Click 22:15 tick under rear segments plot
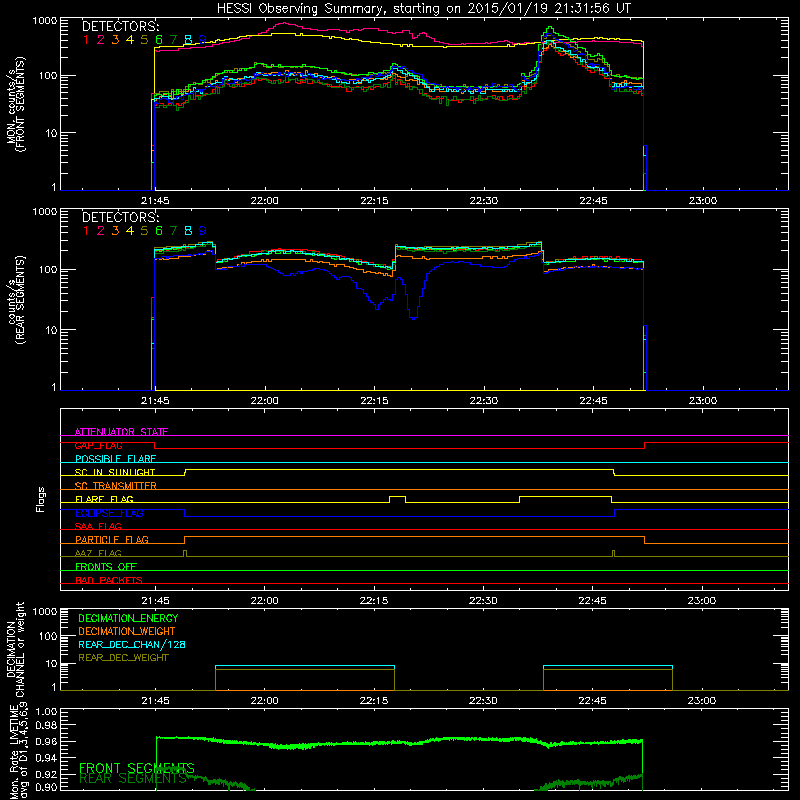This screenshot has width=800, height=800. pyautogui.click(x=374, y=401)
